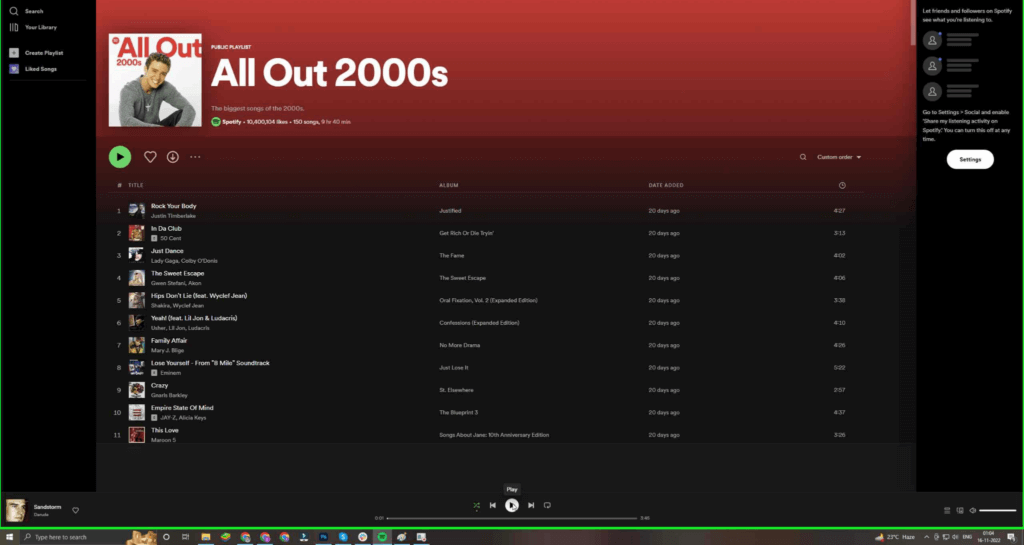Click the Sandstorm now-playing cover art
Screen dimensions: 1024x545
(16, 510)
